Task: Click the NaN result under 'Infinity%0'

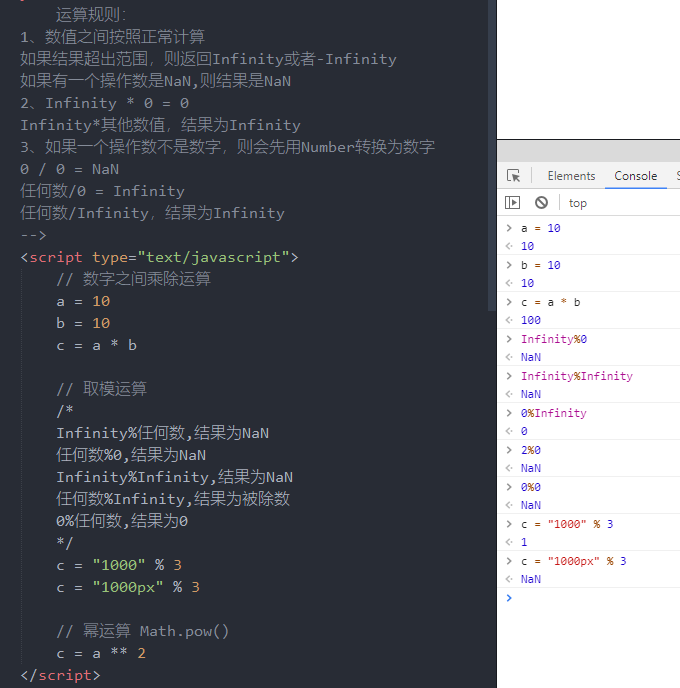Action: point(530,357)
